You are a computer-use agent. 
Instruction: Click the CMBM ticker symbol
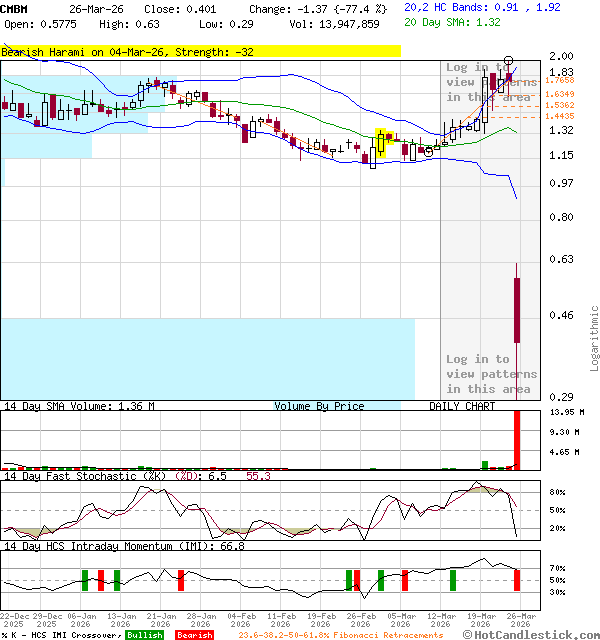tap(16, 9)
